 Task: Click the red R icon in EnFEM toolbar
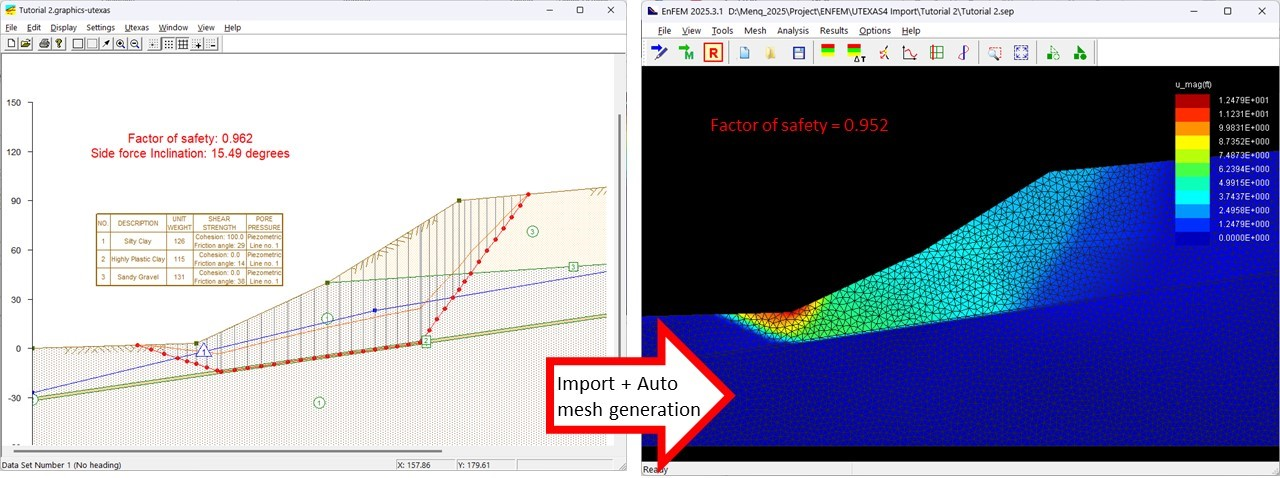(x=713, y=53)
